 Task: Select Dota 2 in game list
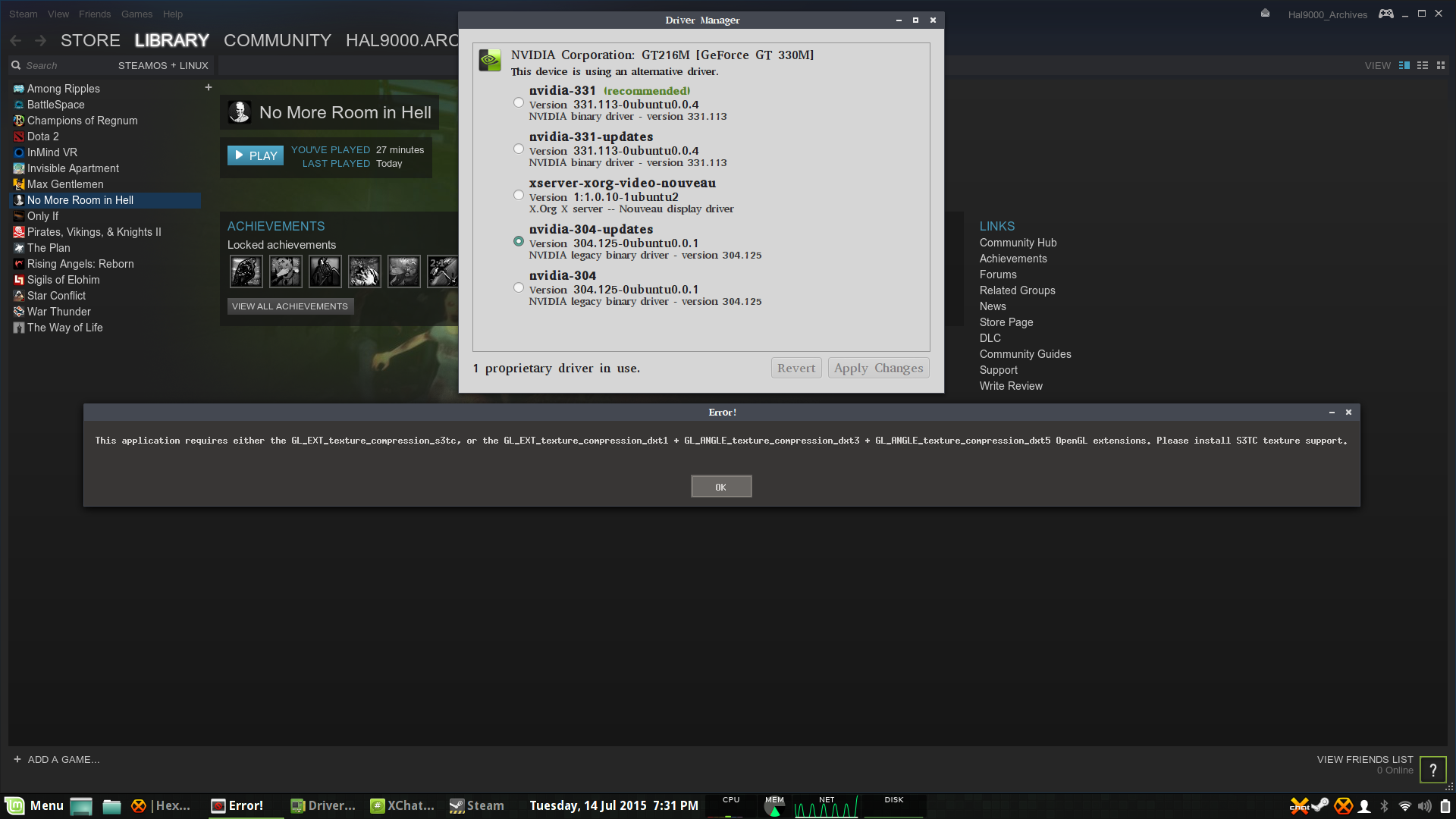tap(43, 136)
